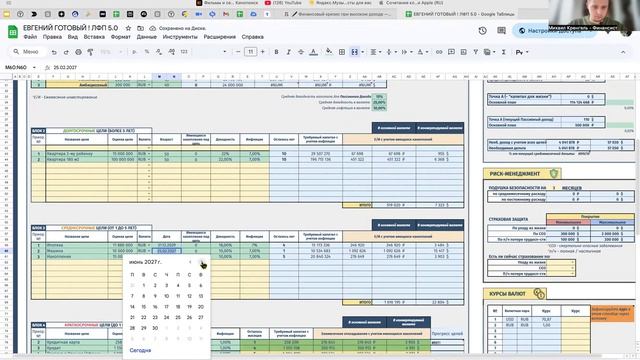Viewport: 640px width, 360px height.
Task: Select day 10 in the calendar
Action: 167,296
